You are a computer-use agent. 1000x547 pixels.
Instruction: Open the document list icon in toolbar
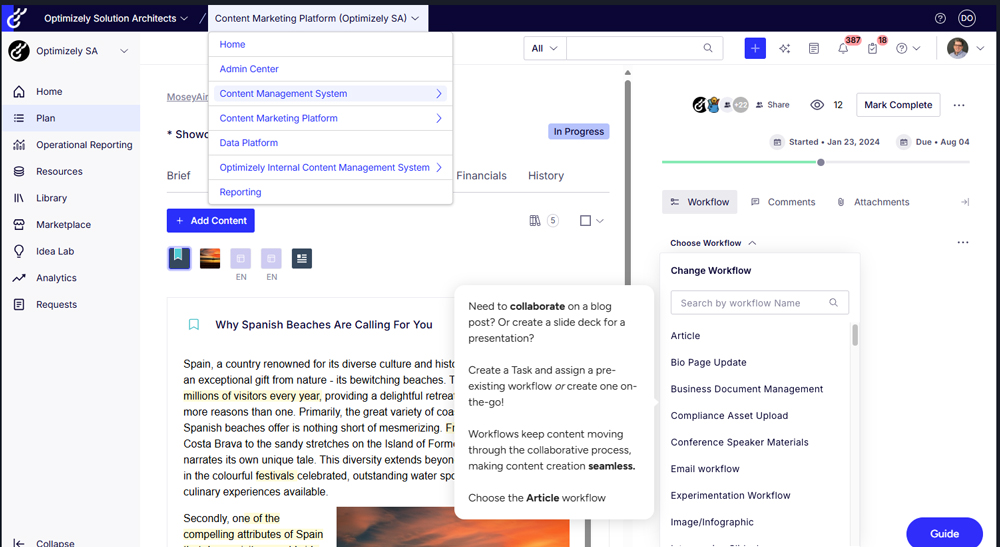click(x=814, y=48)
